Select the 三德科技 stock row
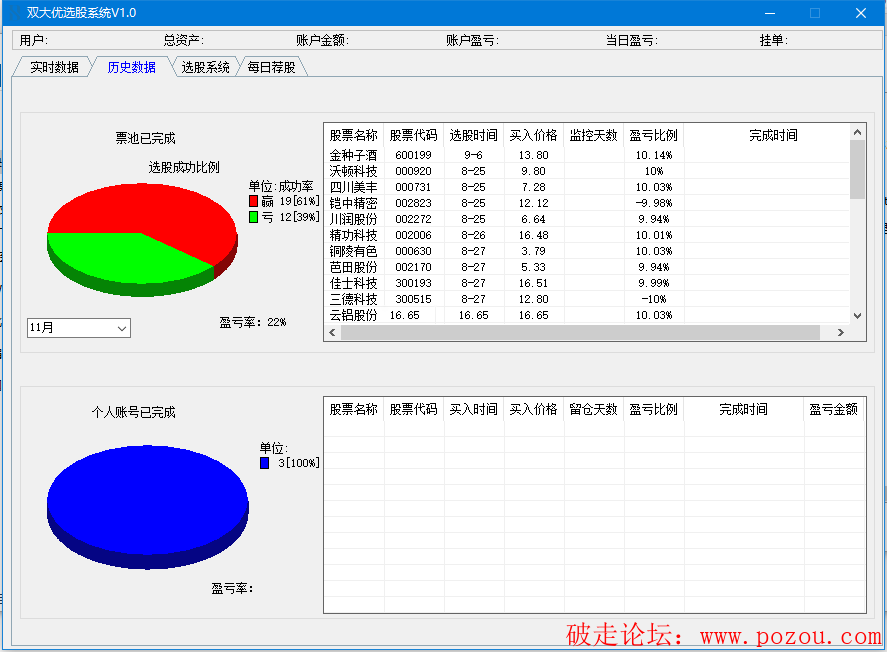887x652 pixels. point(587,299)
